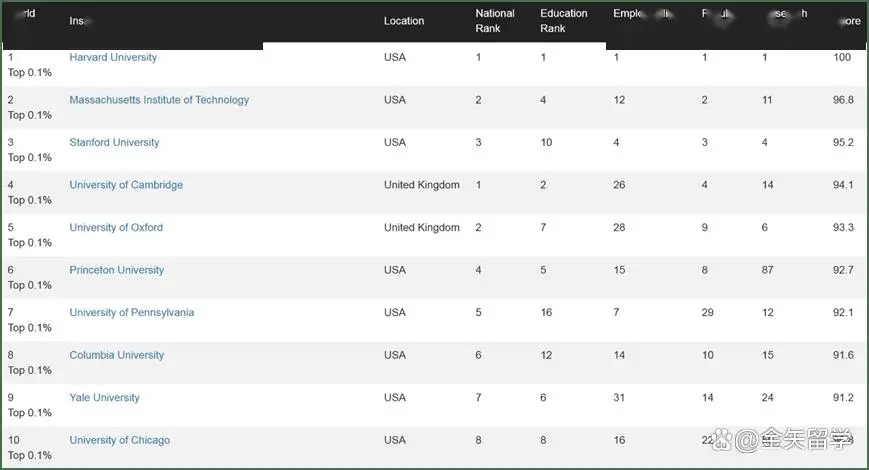The width and height of the screenshot is (869, 470).
Task: Select Harvard's score value 100
Action: (x=842, y=57)
